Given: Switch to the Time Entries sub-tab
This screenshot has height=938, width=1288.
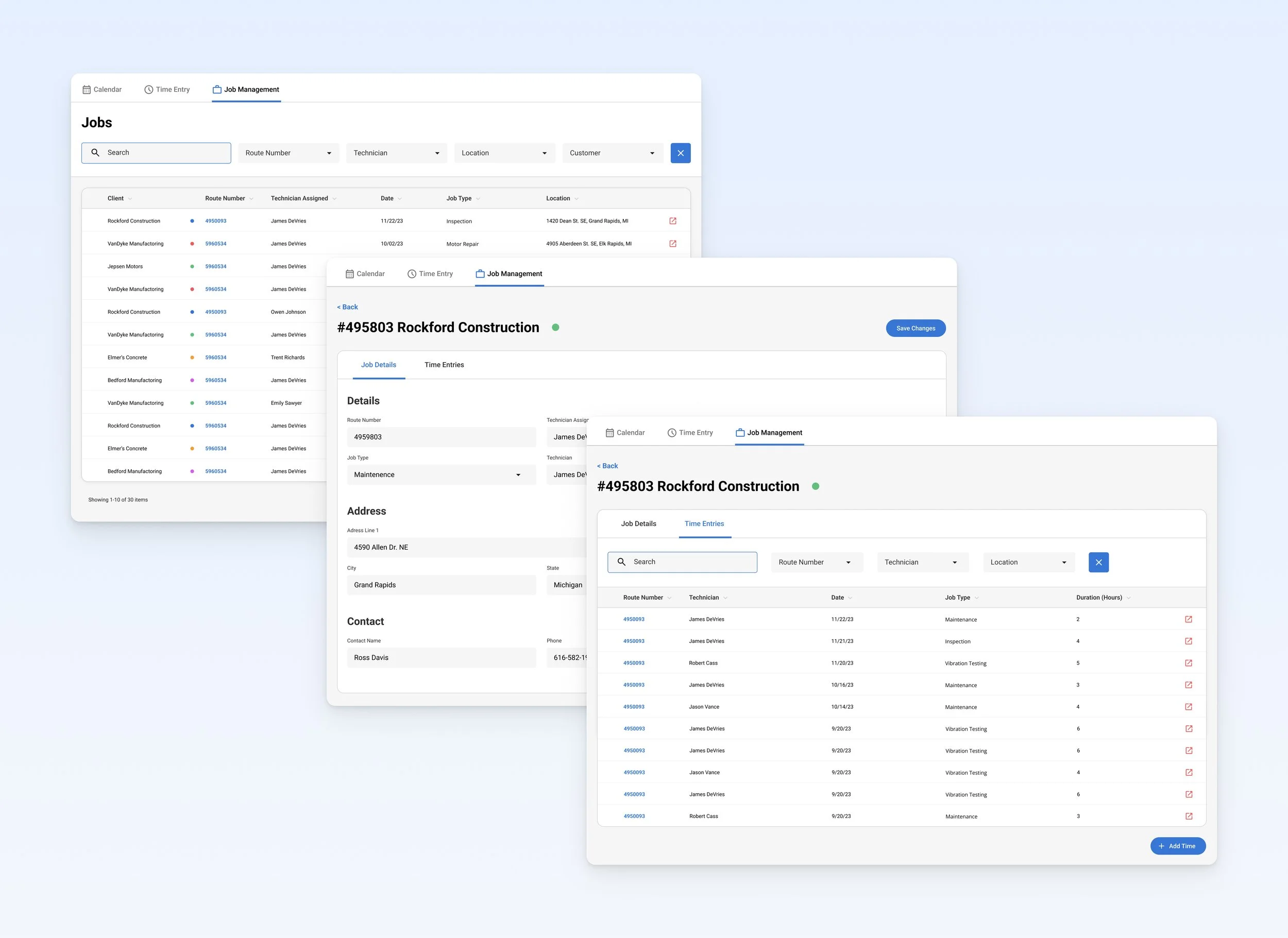Looking at the screenshot, I should [444, 365].
